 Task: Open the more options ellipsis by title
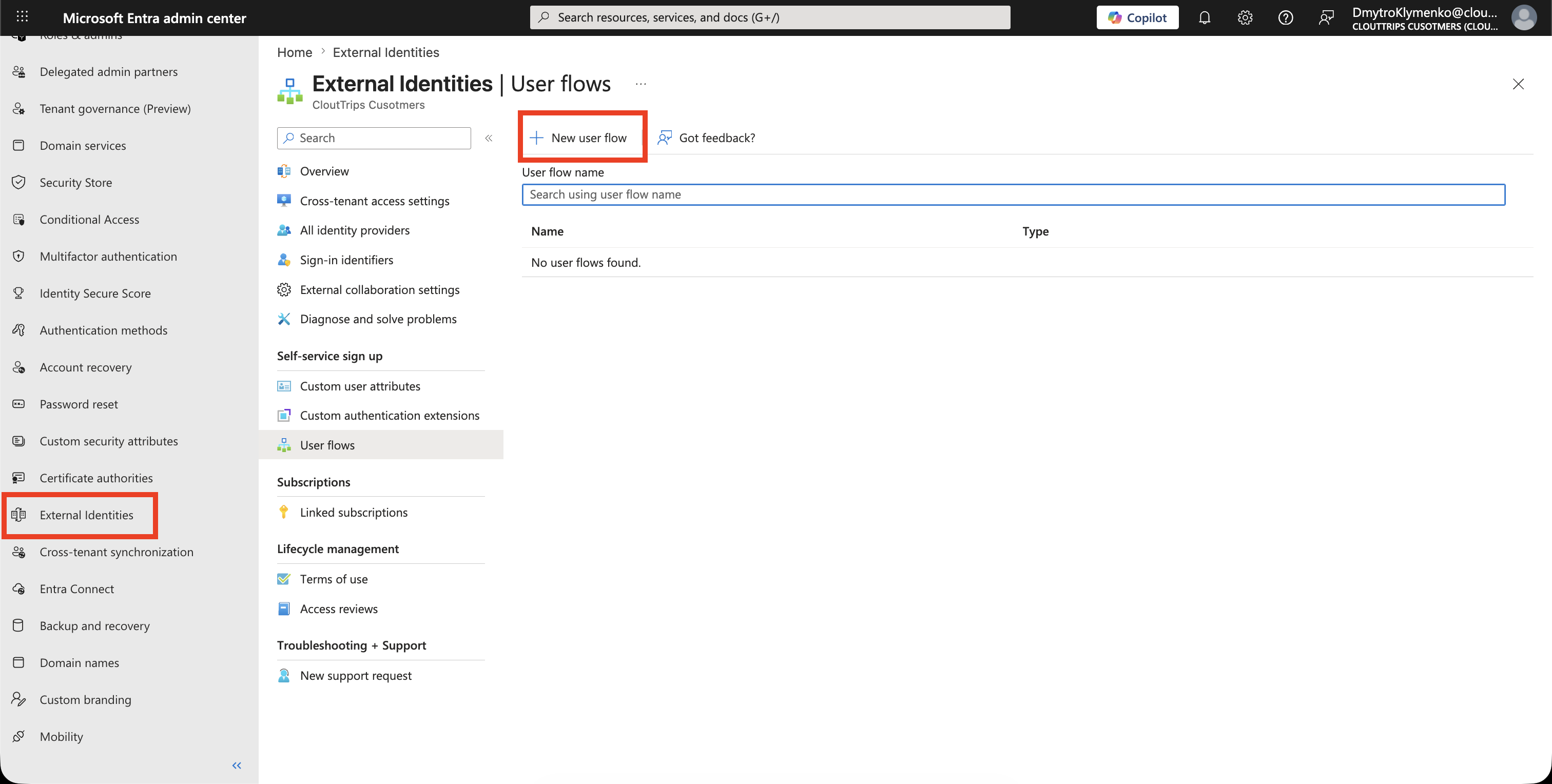pos(641,84)
